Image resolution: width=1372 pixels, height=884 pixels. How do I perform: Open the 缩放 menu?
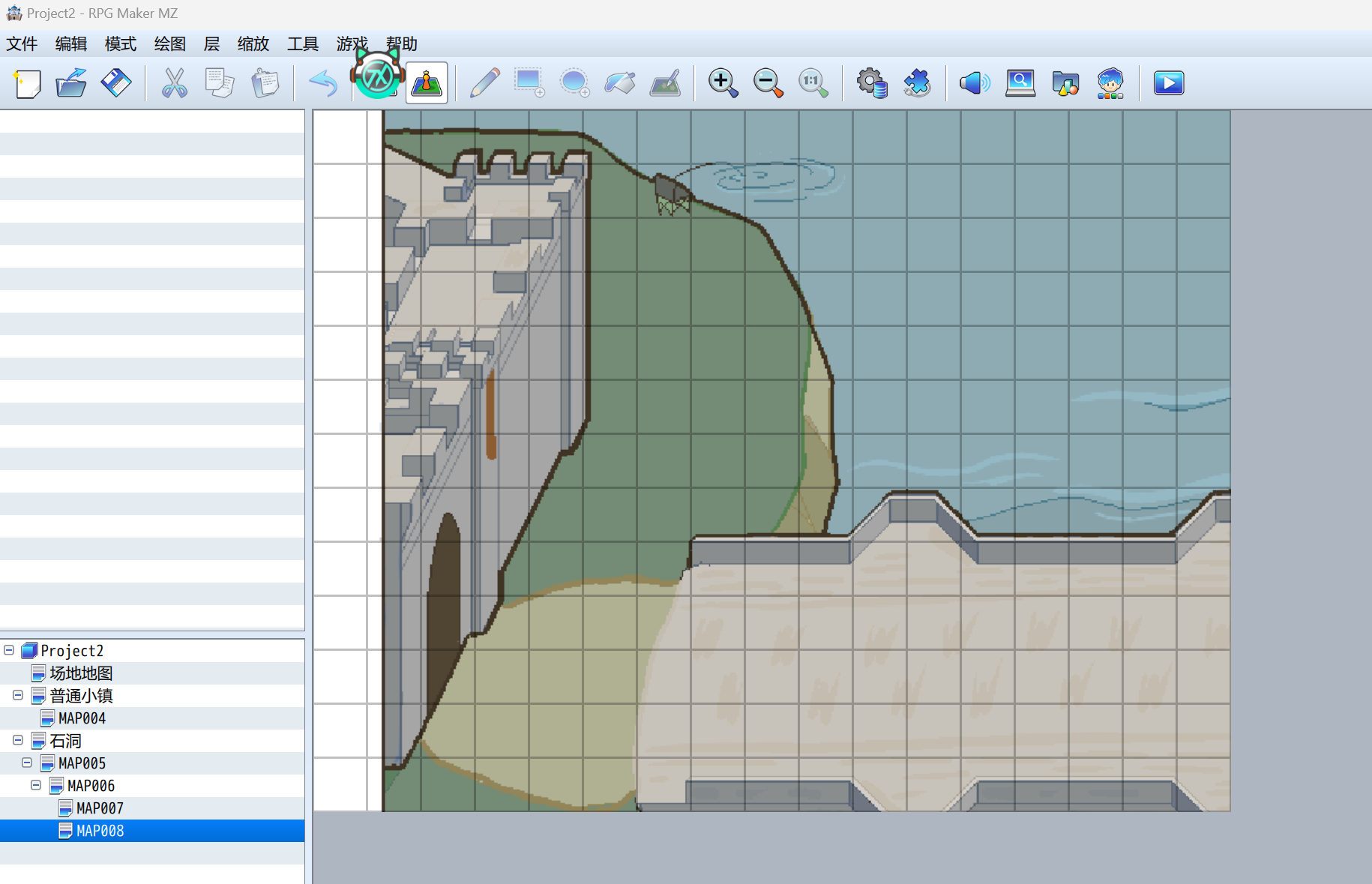[x=253, y=43]
